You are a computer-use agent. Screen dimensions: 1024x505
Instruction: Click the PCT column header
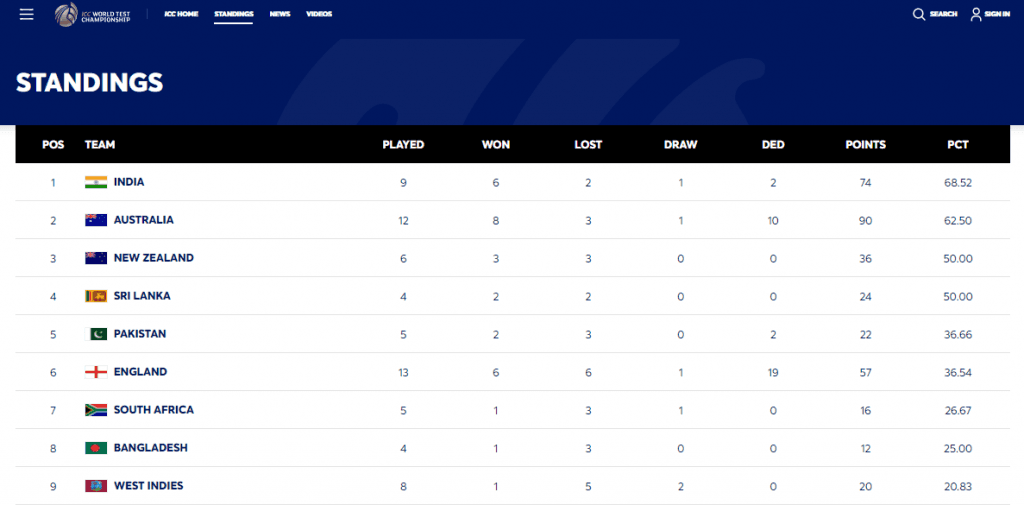(958, 144)
